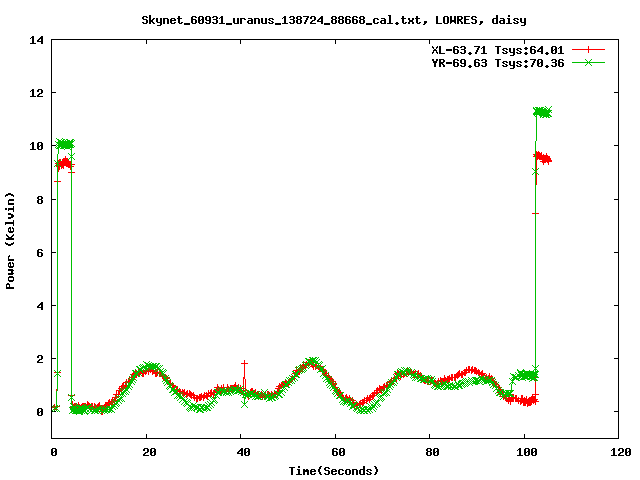Click x-axis tick label 60

(x=338, y=452)
